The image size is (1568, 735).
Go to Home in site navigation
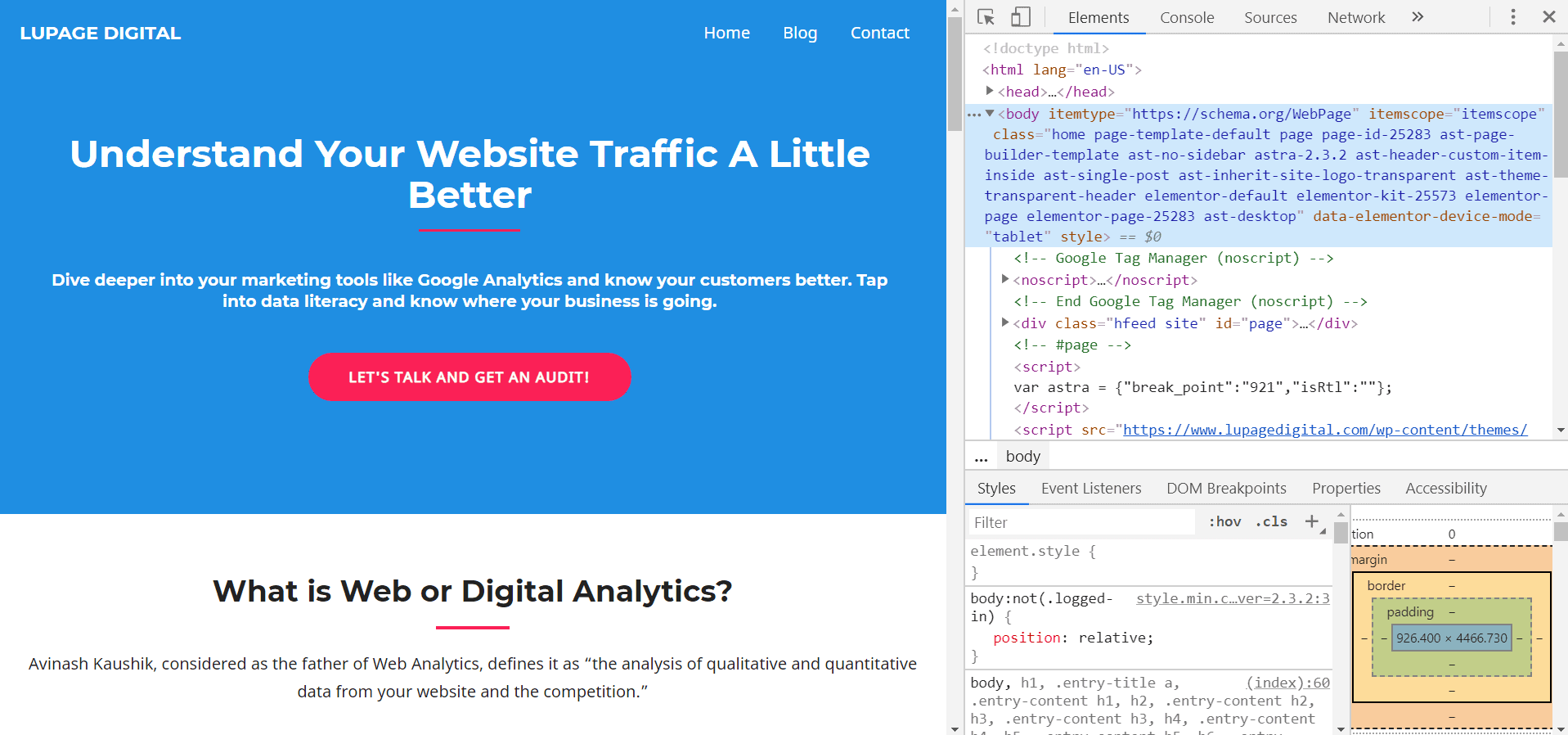[726, 33]
